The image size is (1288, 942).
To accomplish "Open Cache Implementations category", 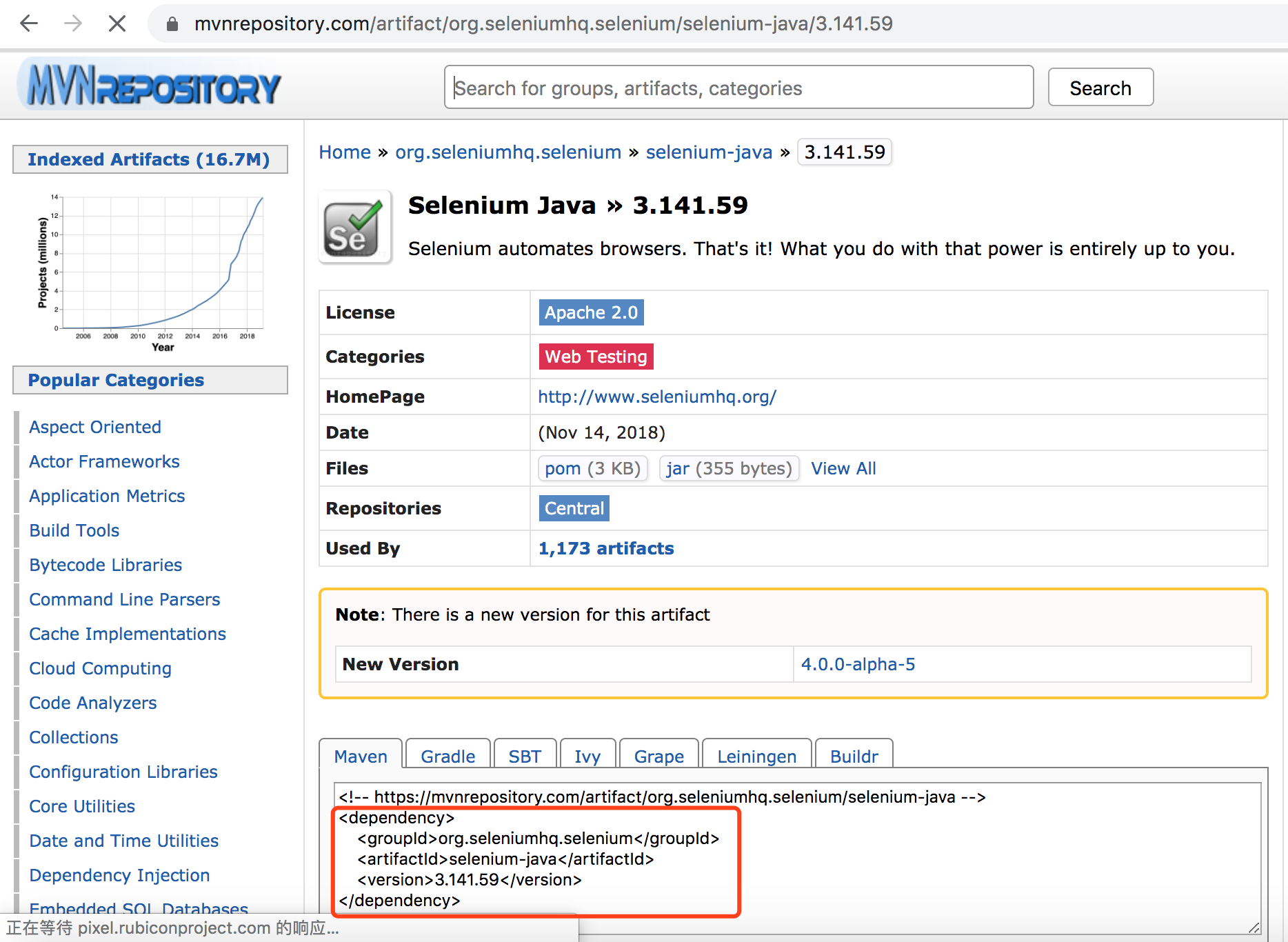I will point(128,634).
